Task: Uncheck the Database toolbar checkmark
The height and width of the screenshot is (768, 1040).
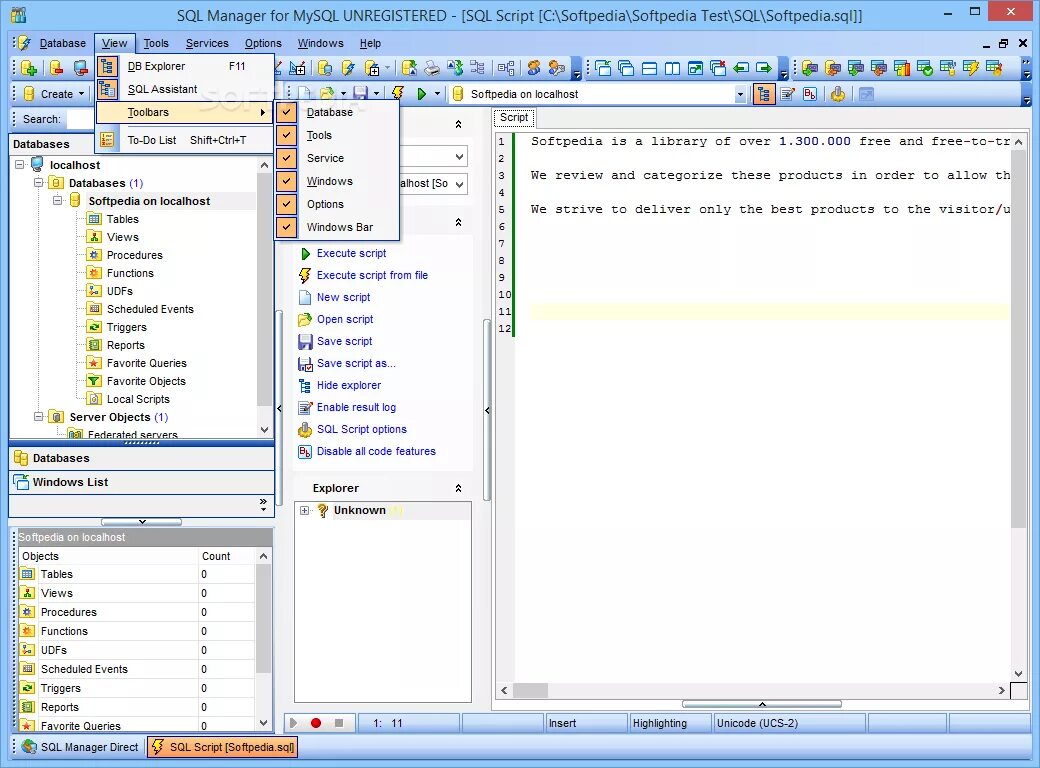Action: tap(287, 112)
